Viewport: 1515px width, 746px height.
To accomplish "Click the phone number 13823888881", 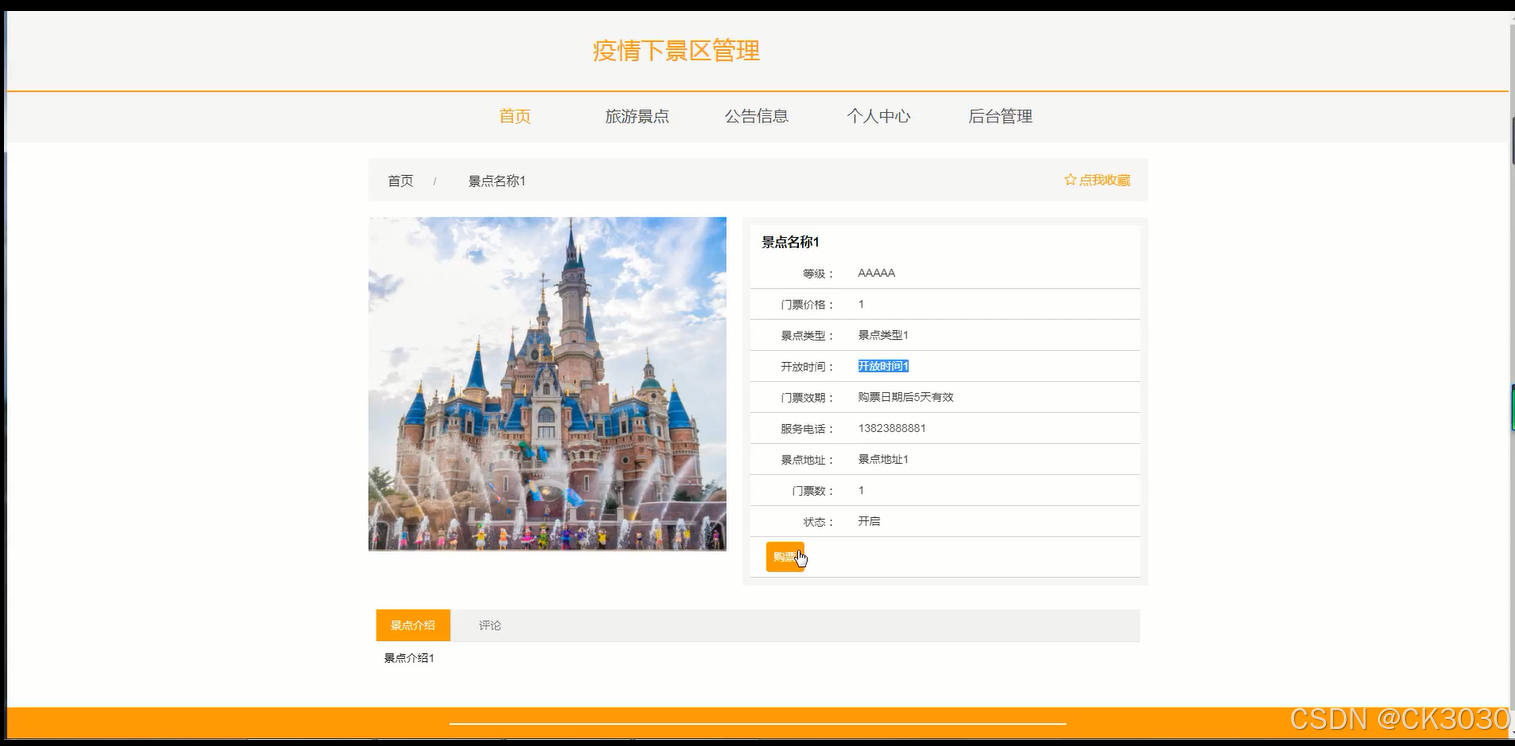I will coord(892,428).
